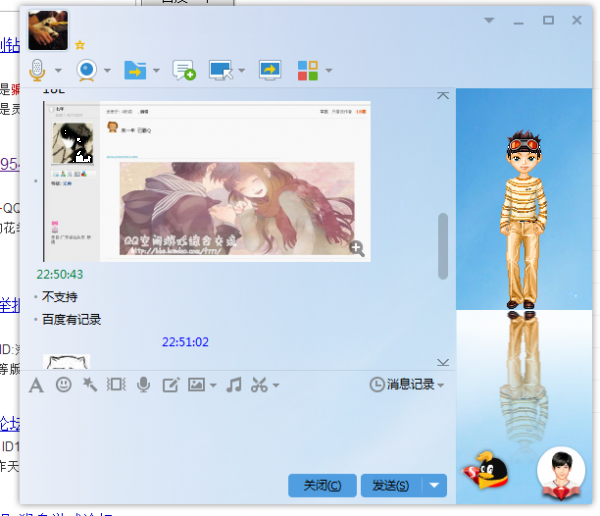This screenshot has height=516, width=600.
Task: Click timestamp 22:51:02
Action: pyautogui.click(x=186, y=341)
